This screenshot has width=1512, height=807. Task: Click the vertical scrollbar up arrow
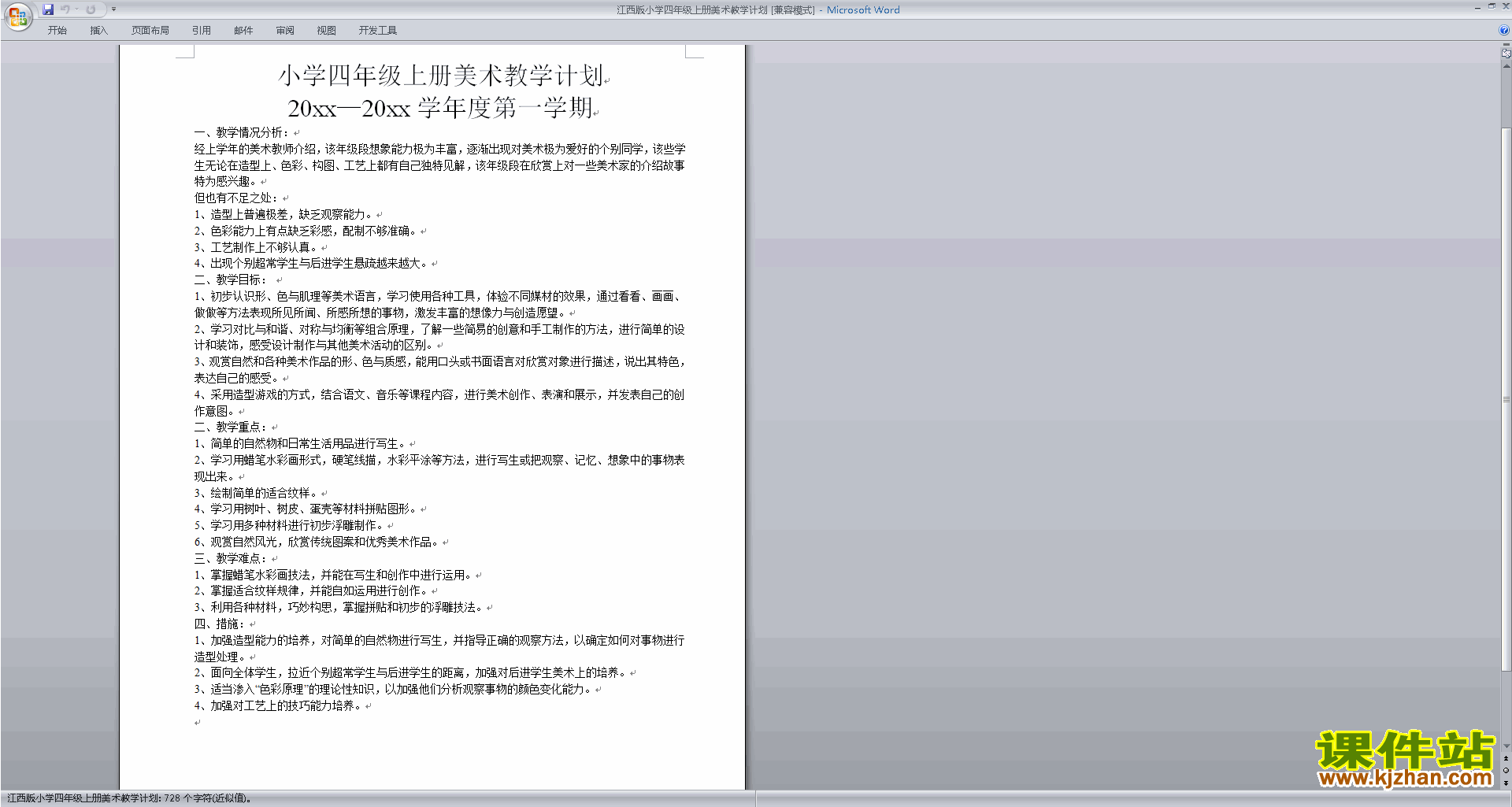click(1506, 66)
